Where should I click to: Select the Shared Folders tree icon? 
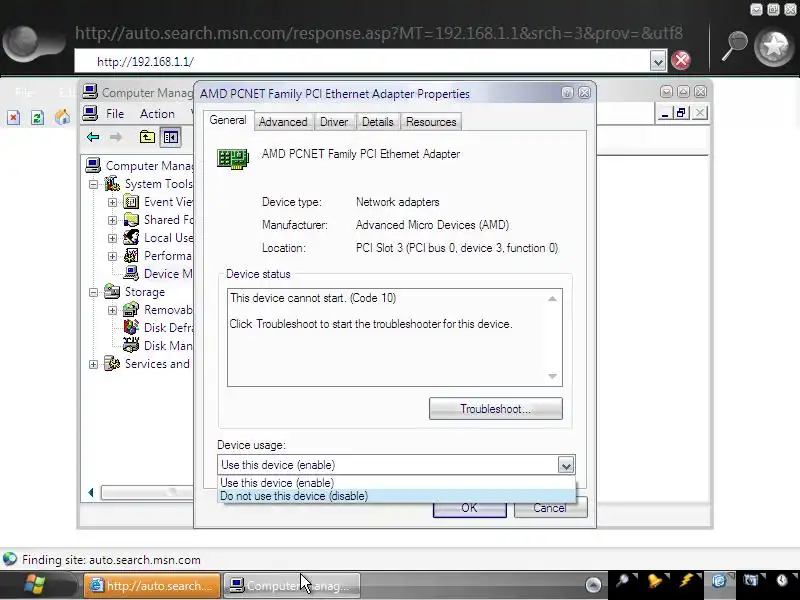tap(131, 220)
